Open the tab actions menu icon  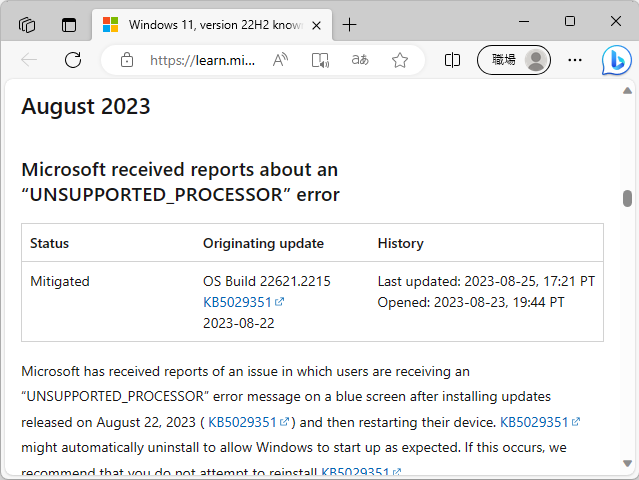click(x=69, y=25)
